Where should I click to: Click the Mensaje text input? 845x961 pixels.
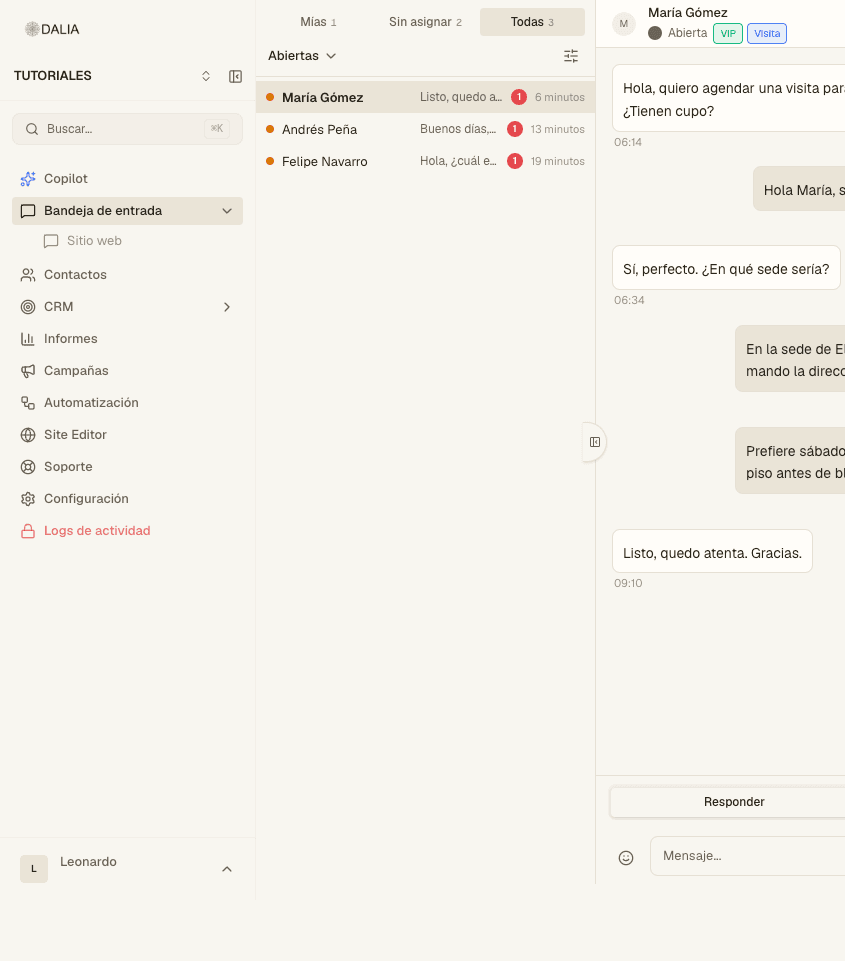[x=748, y=856]
